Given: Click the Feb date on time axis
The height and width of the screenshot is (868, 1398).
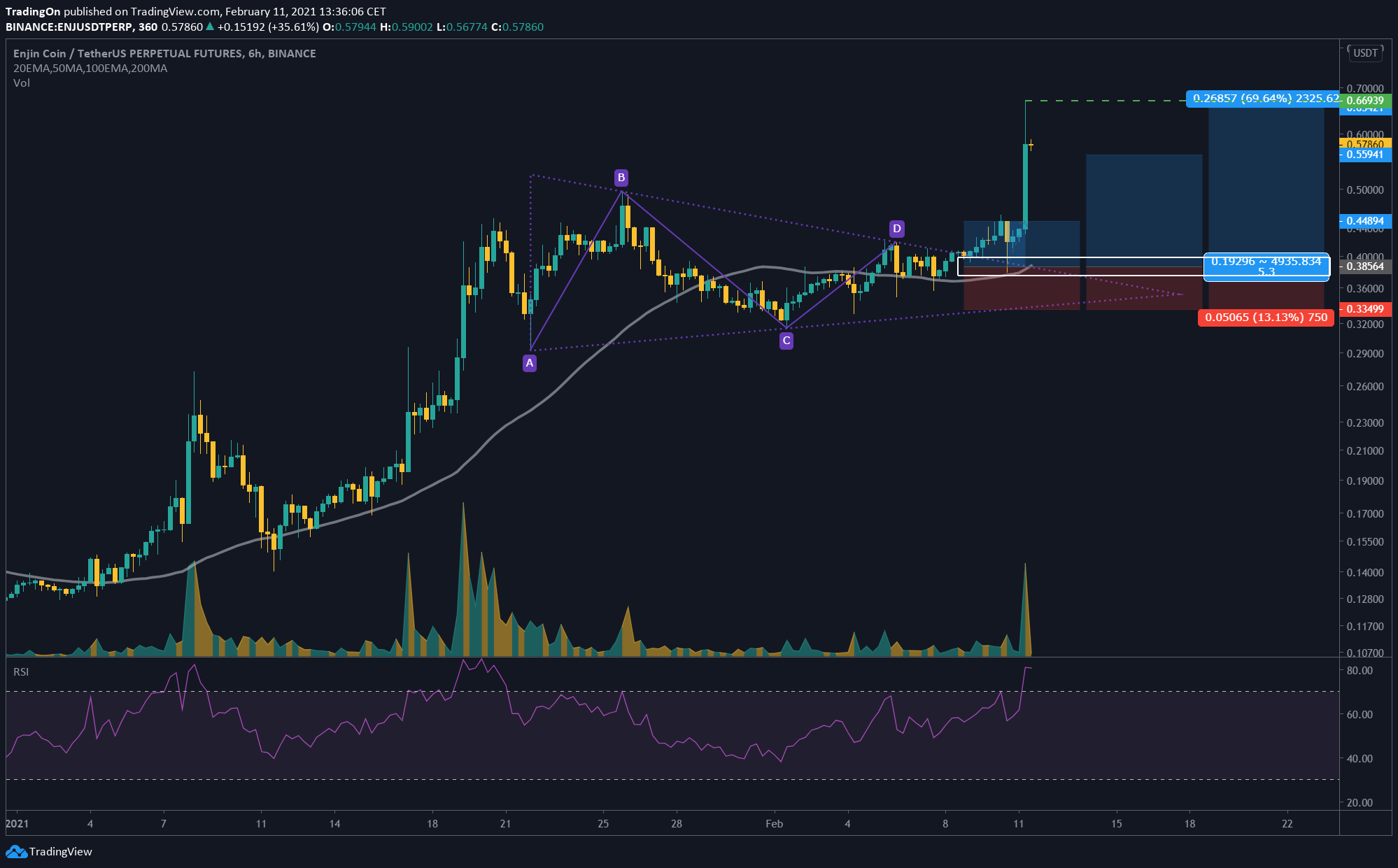Looking at the screenshot, I should [774, 824].
